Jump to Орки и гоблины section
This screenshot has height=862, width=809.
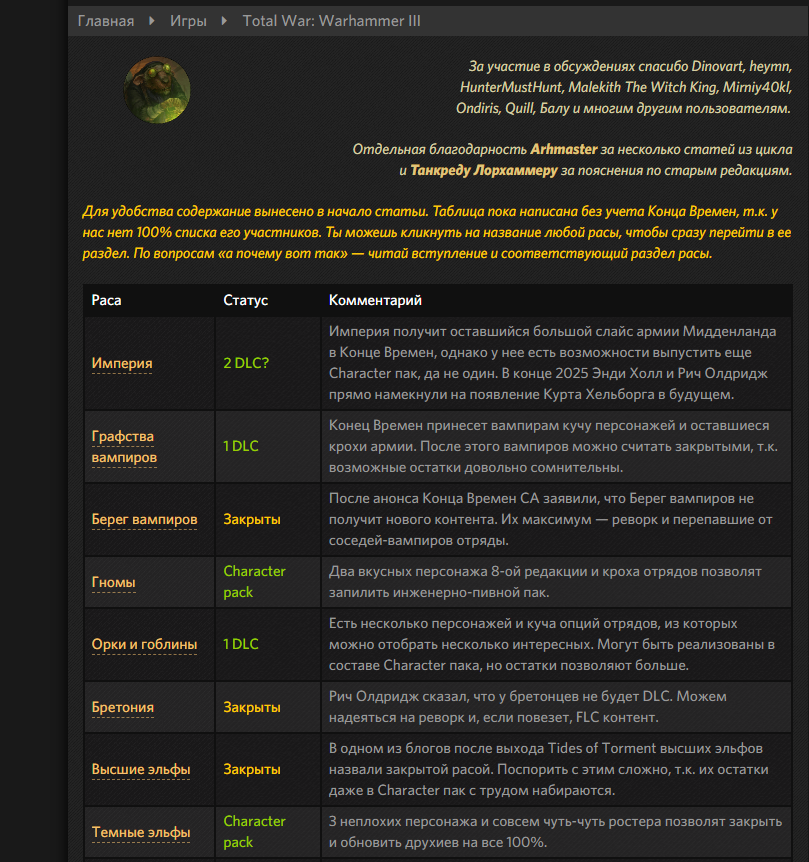[x=145, y=644]
